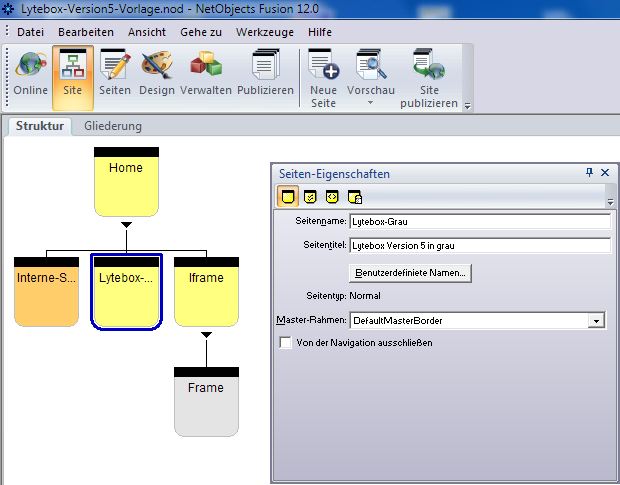
Task: Pin the Seiten-Eigenschaften panel
Action: pos(589,173)
